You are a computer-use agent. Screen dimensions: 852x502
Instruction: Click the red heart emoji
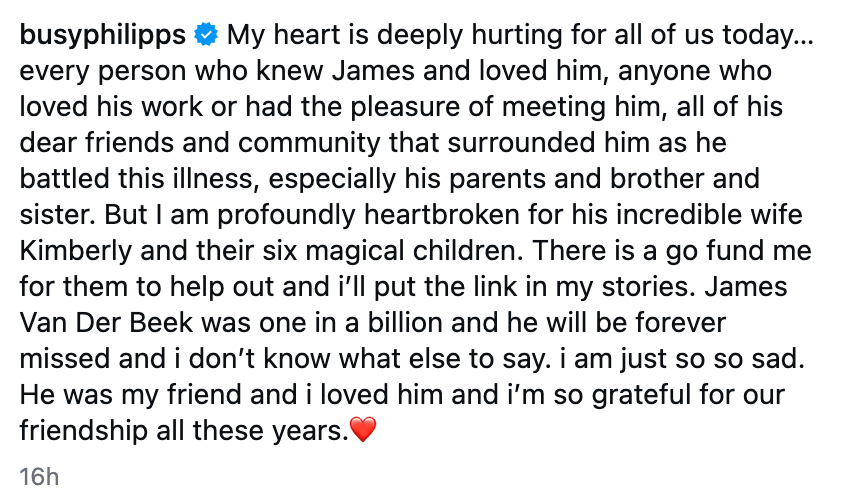tap(364, 432)
